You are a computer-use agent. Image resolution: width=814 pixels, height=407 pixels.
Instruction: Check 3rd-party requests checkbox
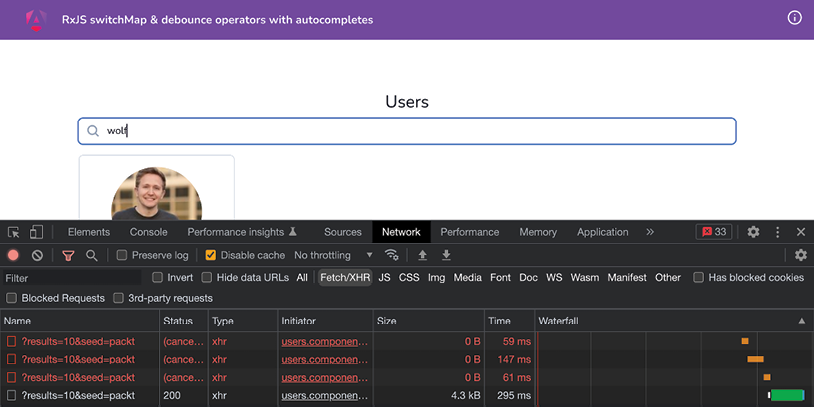pos(119,298)
